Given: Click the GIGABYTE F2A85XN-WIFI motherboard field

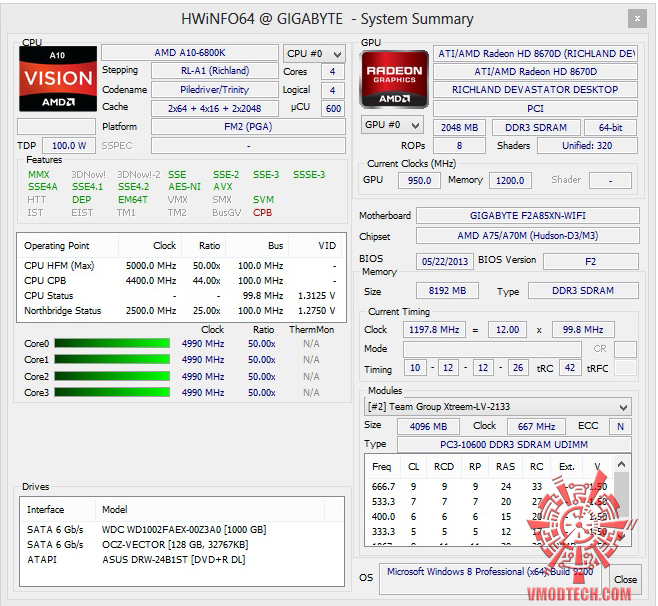Looking at the screenshot, I should tap(527, 216).
